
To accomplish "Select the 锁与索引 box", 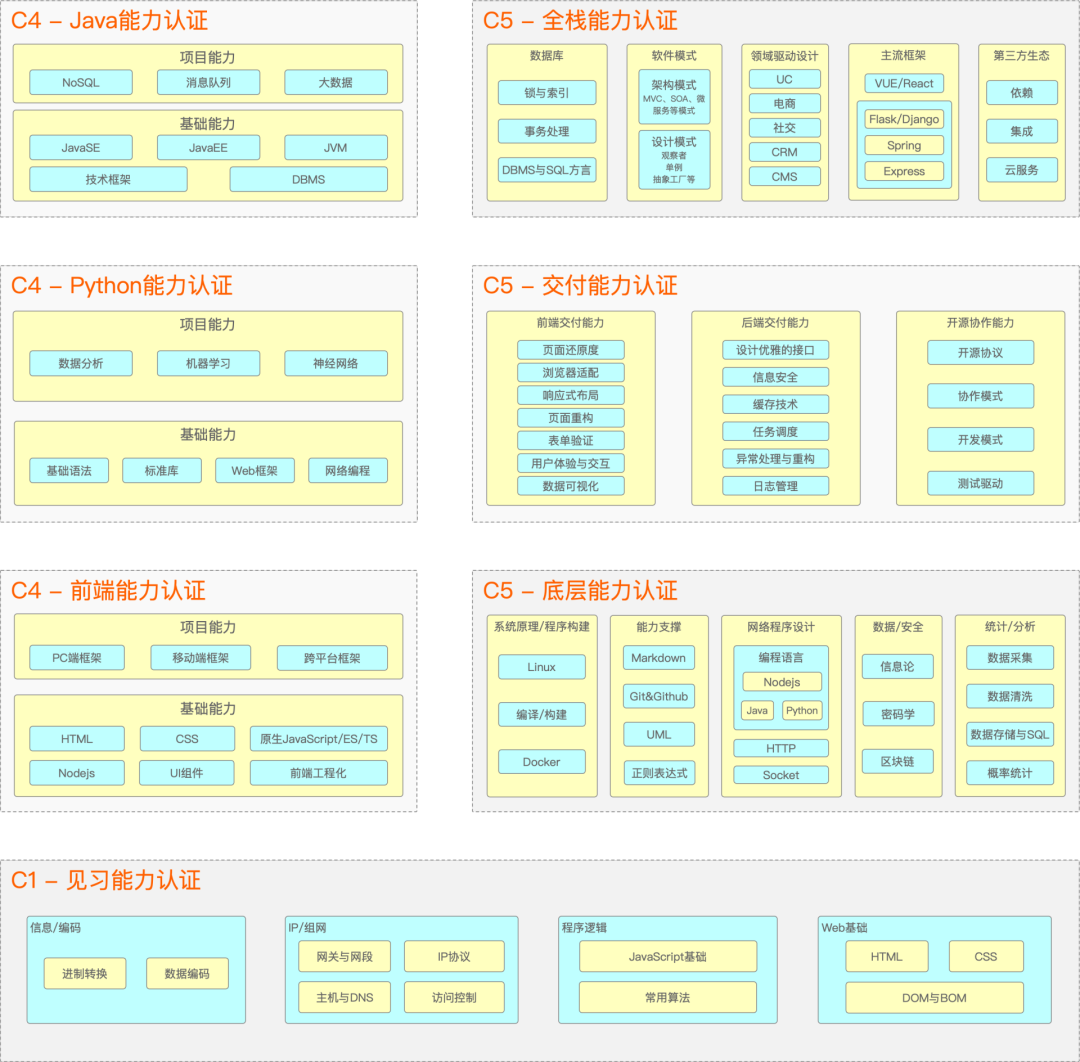I will [547, 92].
